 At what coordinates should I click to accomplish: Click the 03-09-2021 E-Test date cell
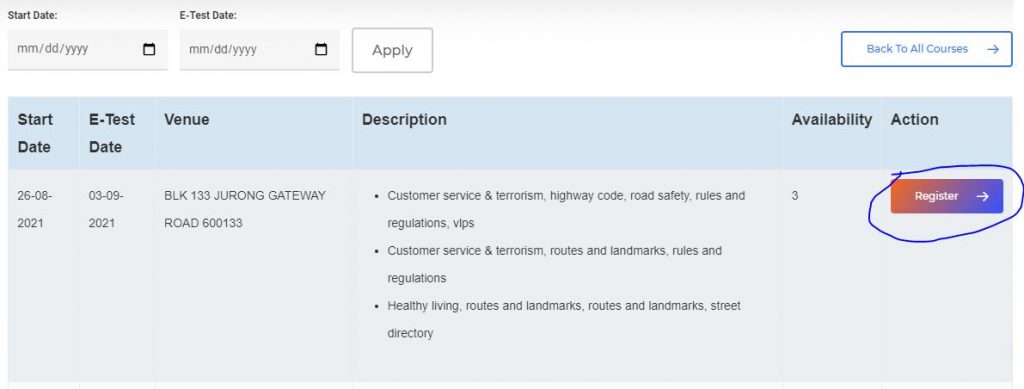[x=106, y=209]
